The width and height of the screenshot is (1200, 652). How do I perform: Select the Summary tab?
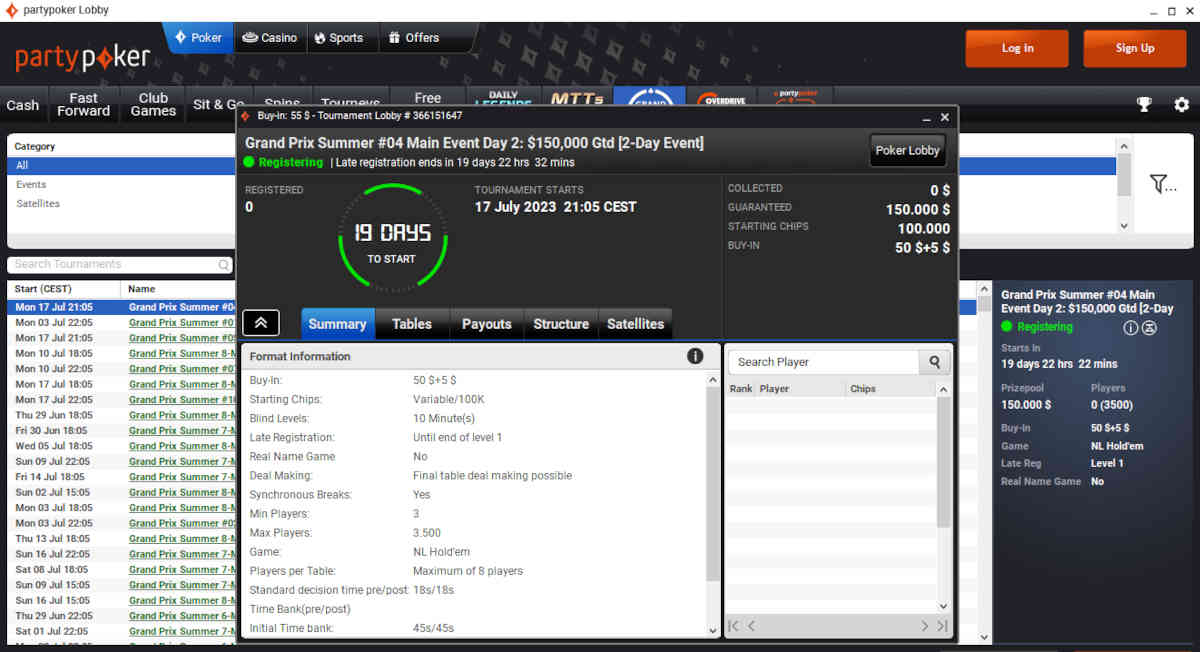(337, 324)
